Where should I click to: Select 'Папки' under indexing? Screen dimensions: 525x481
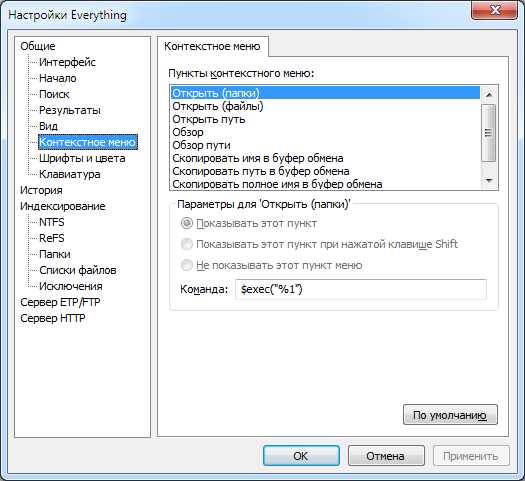click(x=55, y=254)
